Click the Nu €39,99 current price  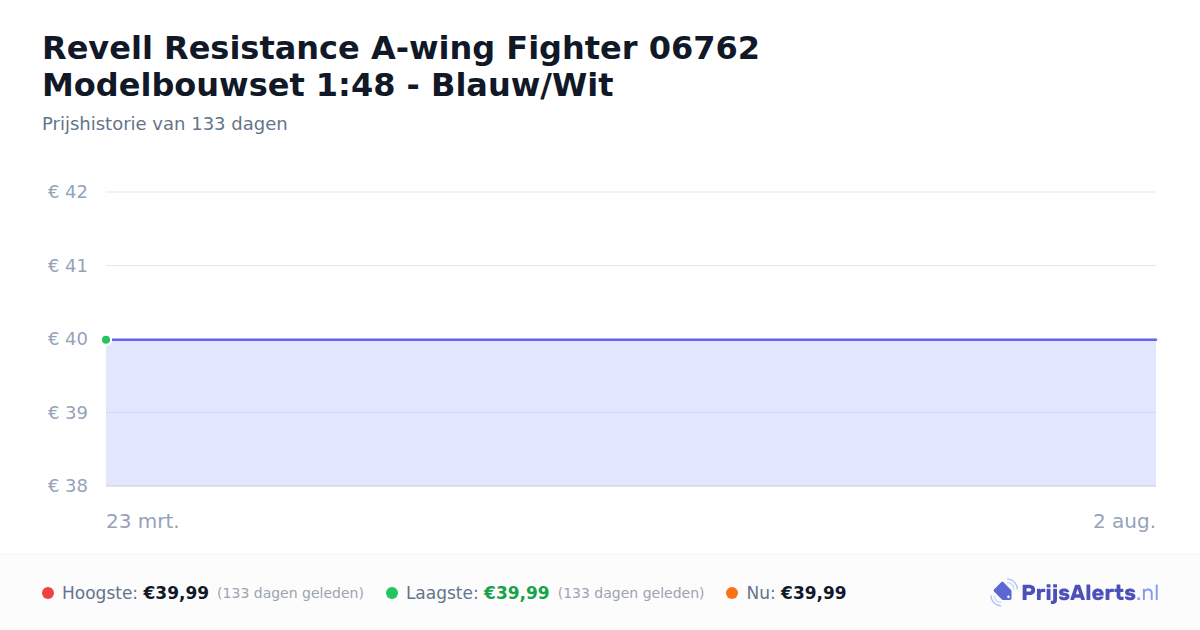(813, 593)
